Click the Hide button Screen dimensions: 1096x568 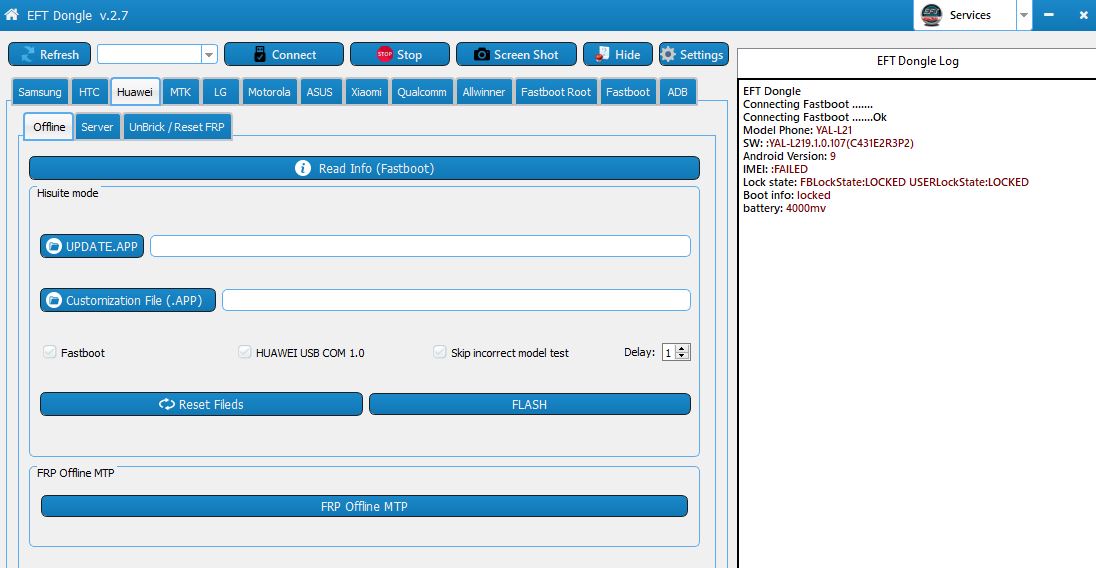618,54
